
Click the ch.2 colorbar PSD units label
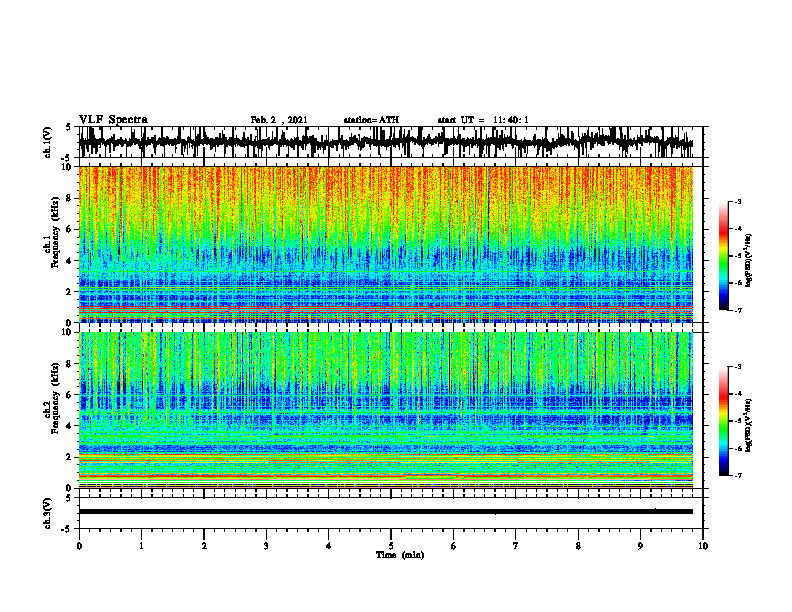[748, 425]
